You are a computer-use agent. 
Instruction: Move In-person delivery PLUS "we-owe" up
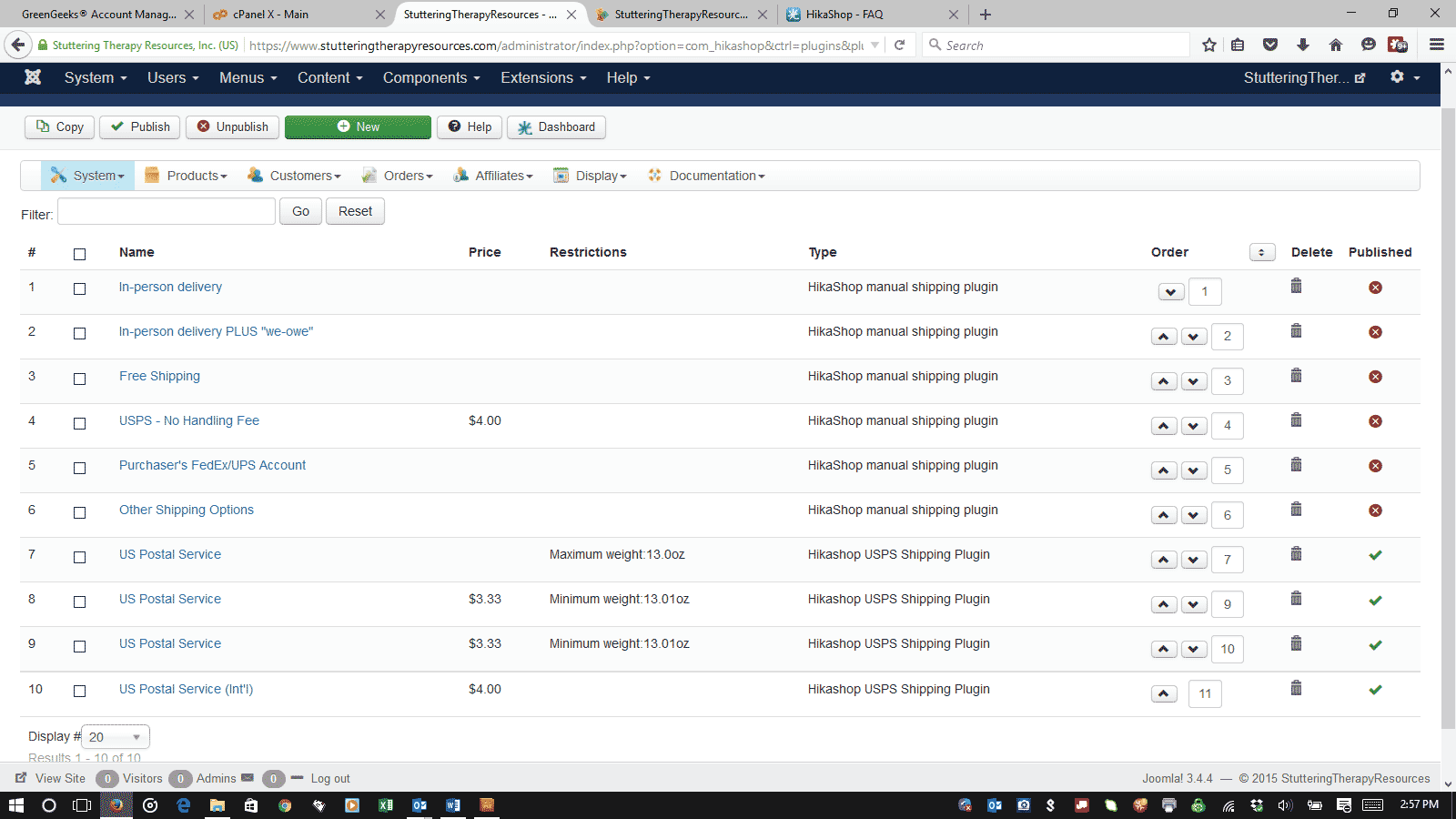tap(1164, 337)
